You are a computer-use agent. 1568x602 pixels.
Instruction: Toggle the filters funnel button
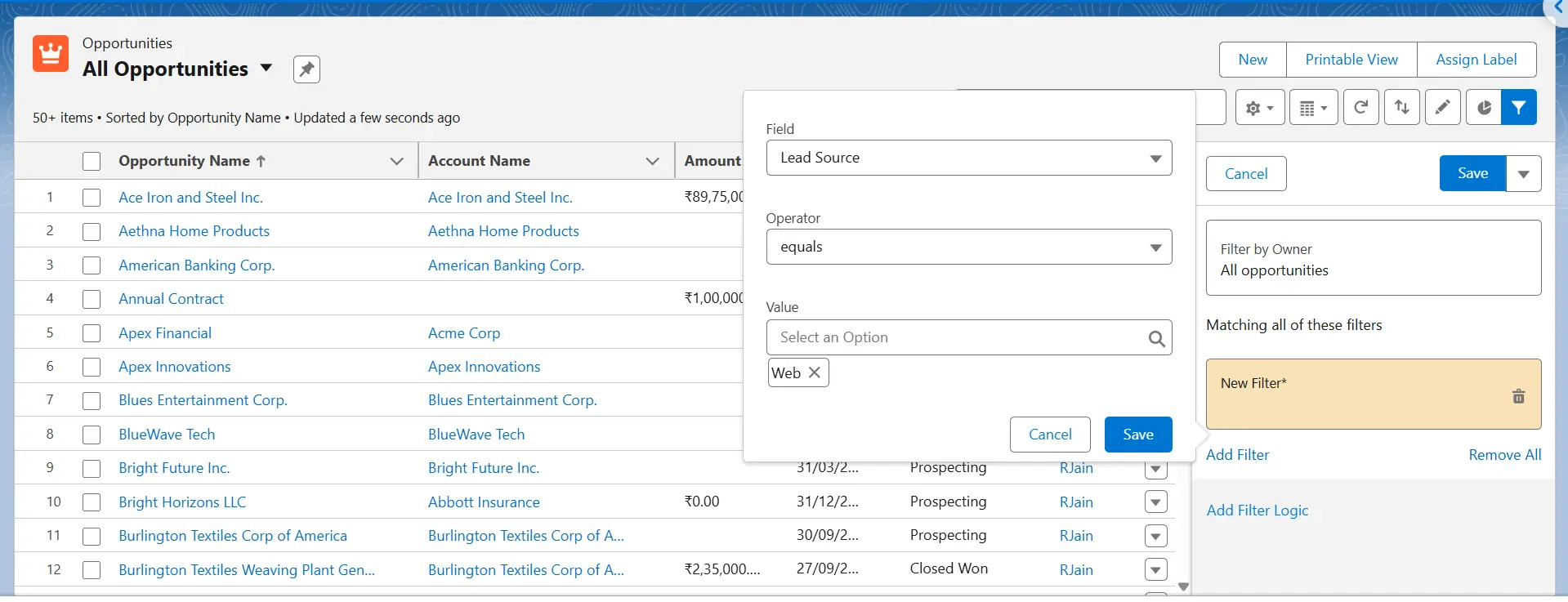(1519, 107)
